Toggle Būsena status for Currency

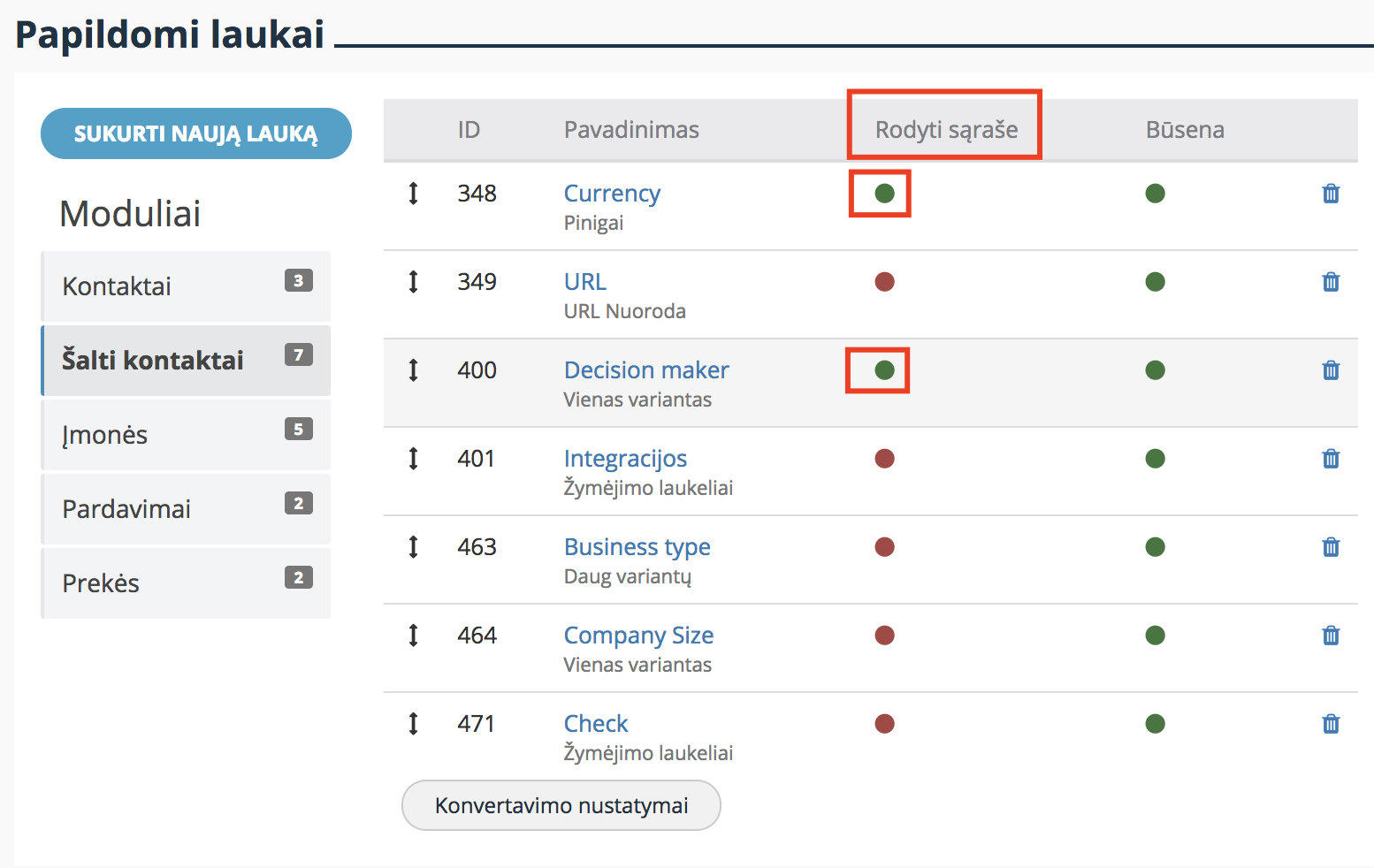(1155, 194)
